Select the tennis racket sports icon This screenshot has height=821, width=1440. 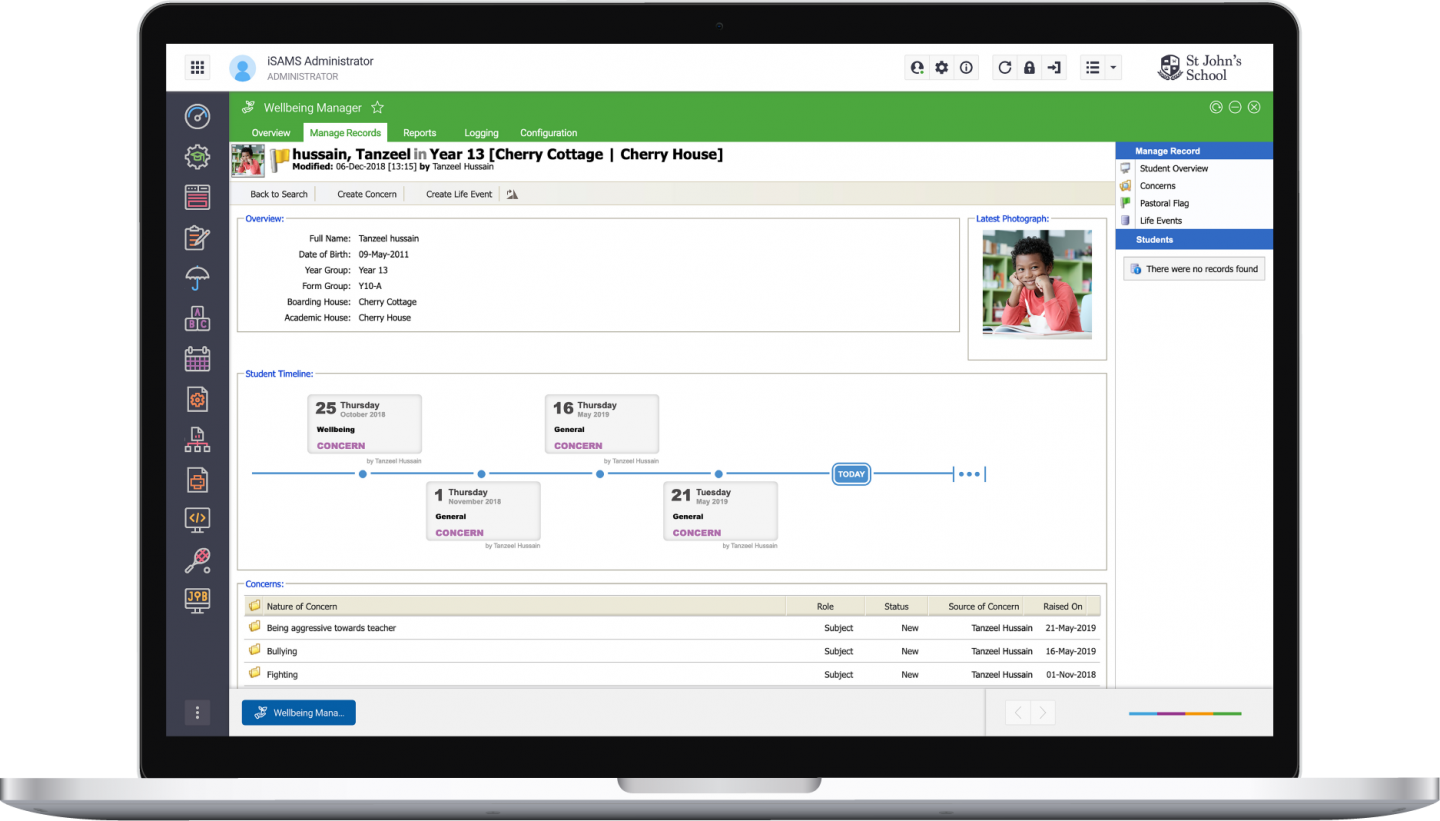(x=197, y=560)
